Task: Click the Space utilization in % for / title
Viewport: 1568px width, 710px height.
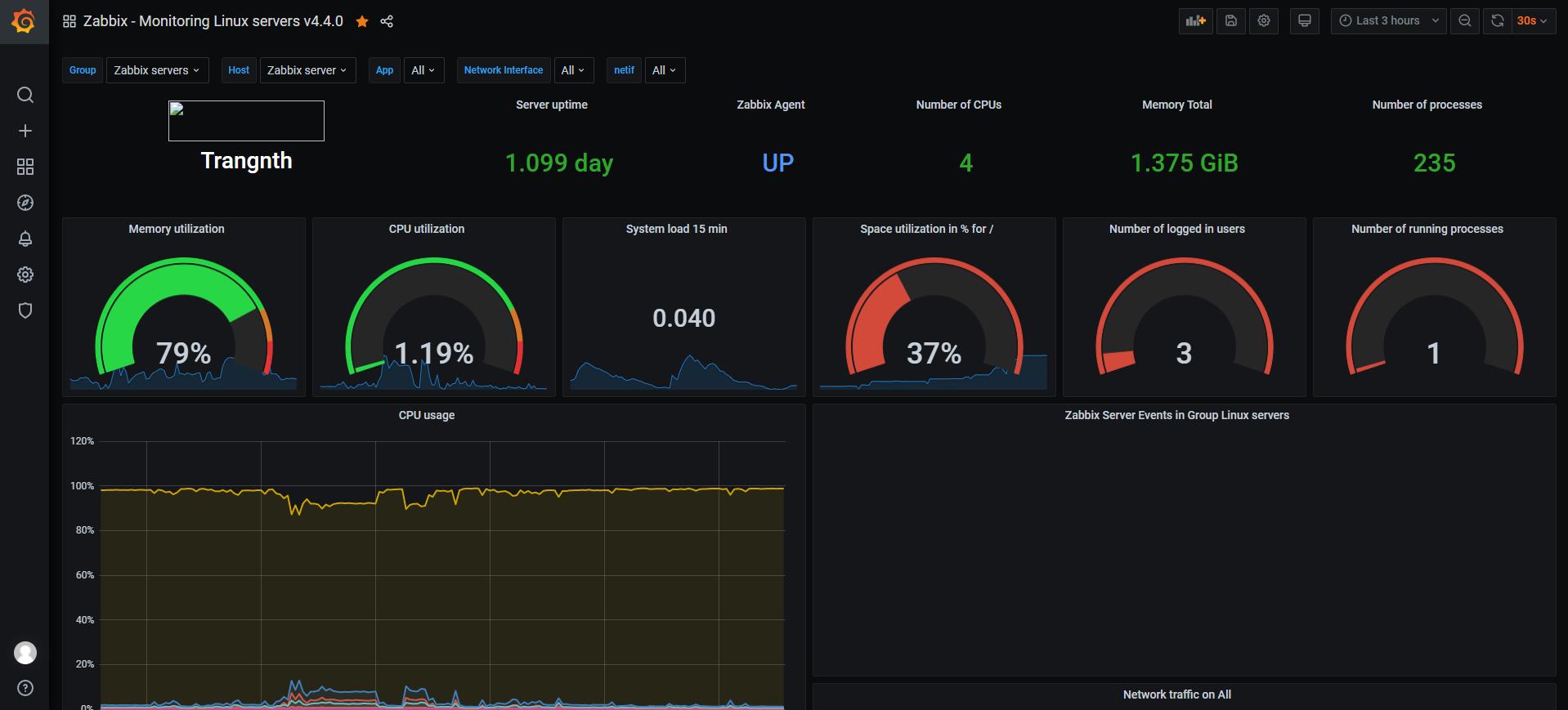Action: point(927,229)
